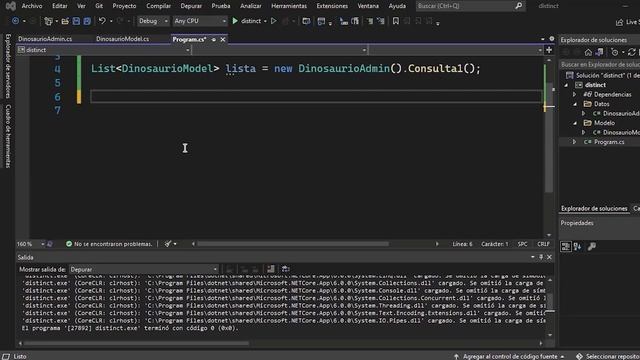This screenshot has width=640, height=360.
Task: Undo the last edit with the undo arrow
Action: point(102,21)
